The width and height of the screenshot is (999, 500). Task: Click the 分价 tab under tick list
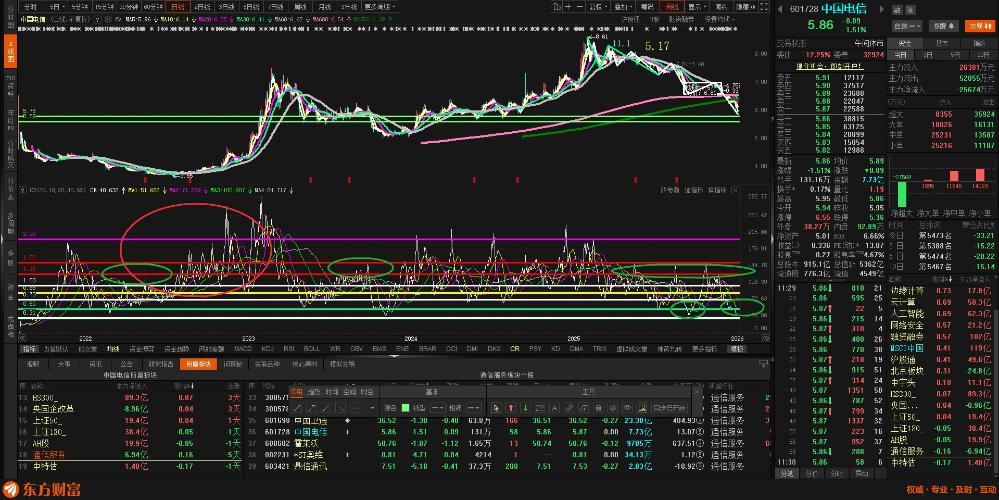810,473
